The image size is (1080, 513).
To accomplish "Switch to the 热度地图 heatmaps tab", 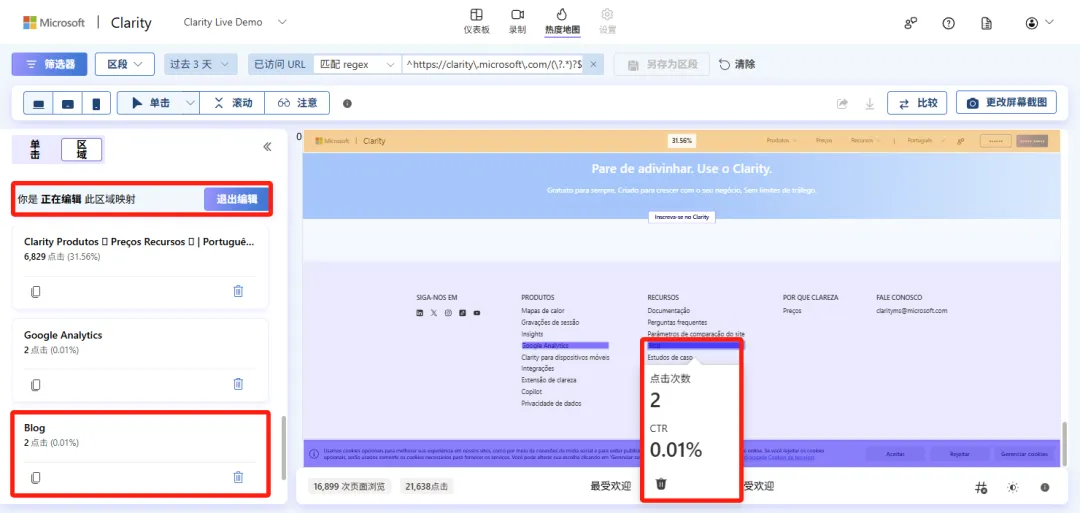I will (x=562, y=21).
